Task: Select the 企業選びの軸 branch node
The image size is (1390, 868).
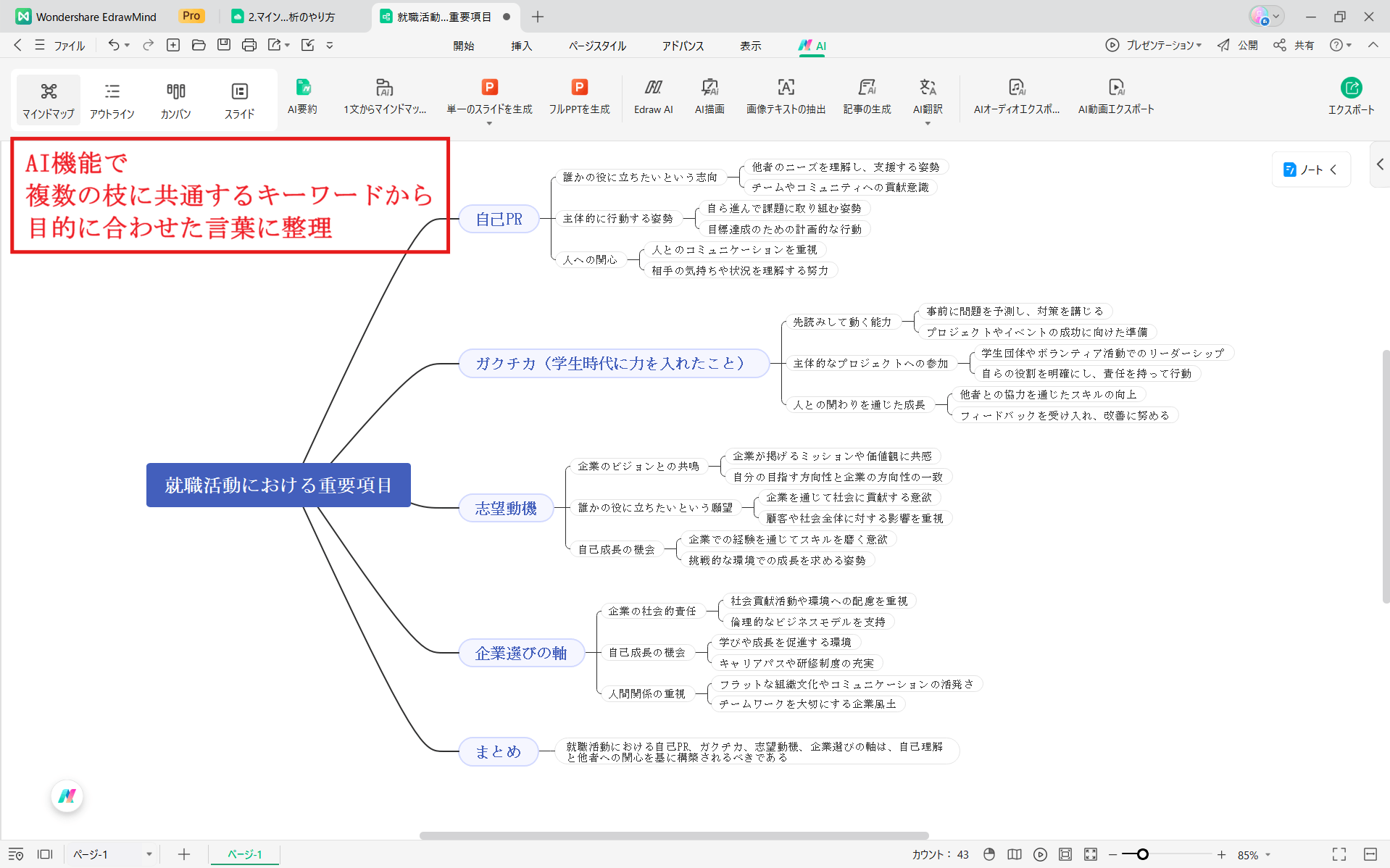Action: (521, 654)
